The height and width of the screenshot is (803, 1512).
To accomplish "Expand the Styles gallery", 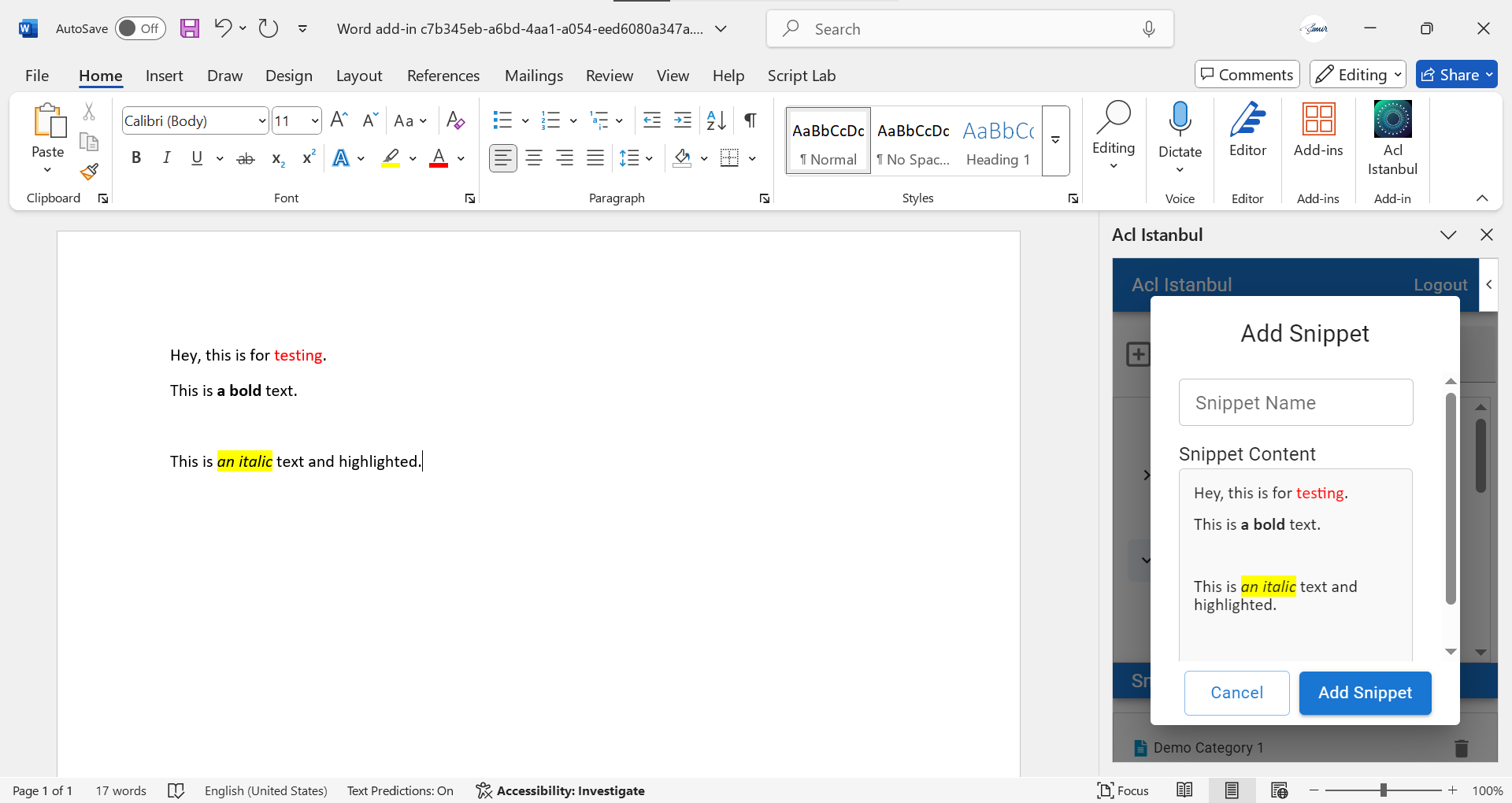I will [1055, 141].
